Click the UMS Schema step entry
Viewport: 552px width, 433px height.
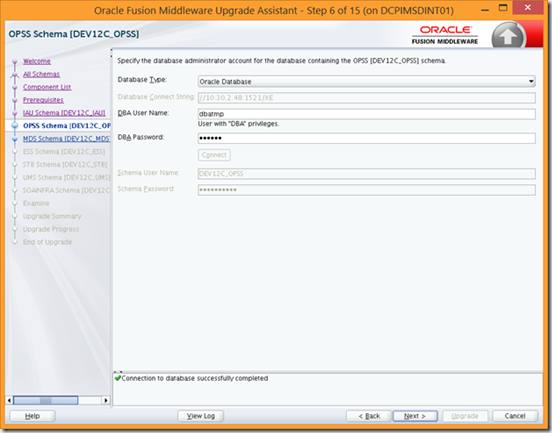pyautogui.click(x=66, y=177)
